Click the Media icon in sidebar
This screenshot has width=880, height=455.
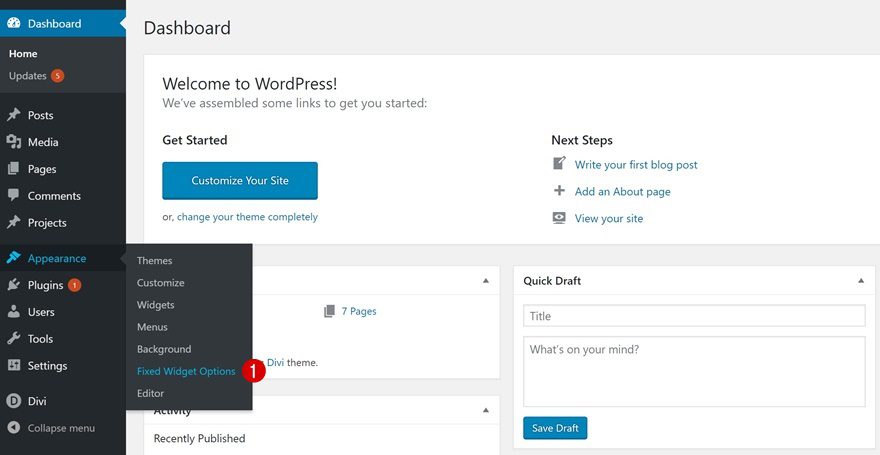pyautogui.click(x=14, y=142)
